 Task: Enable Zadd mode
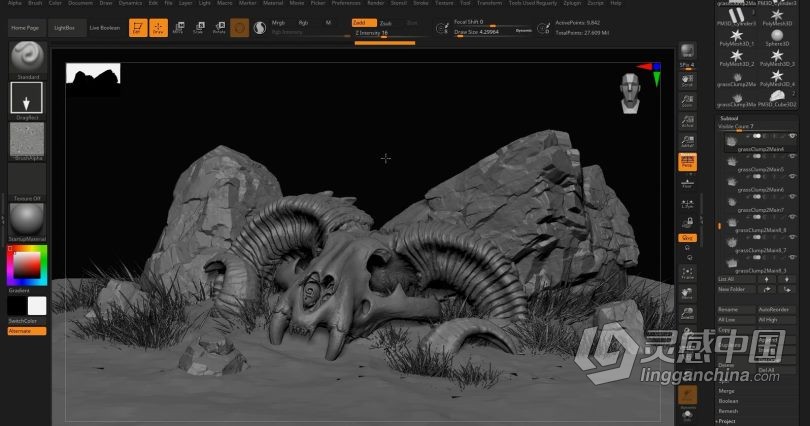click(364, 23)
